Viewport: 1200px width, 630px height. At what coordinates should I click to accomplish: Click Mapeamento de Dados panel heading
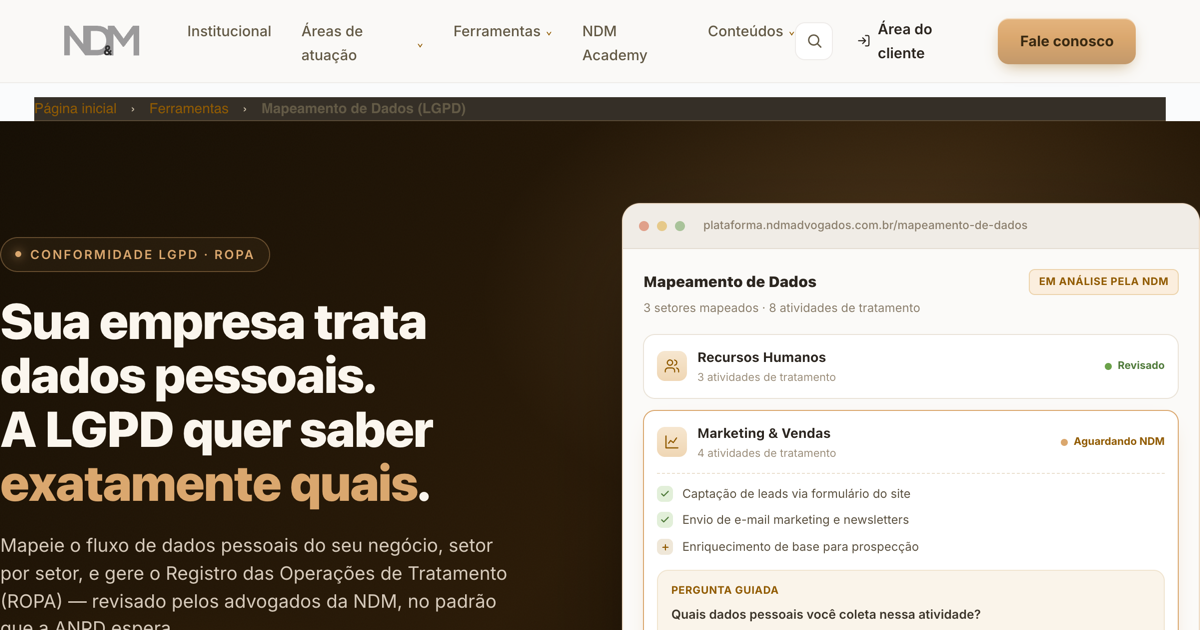pos(730,282)
